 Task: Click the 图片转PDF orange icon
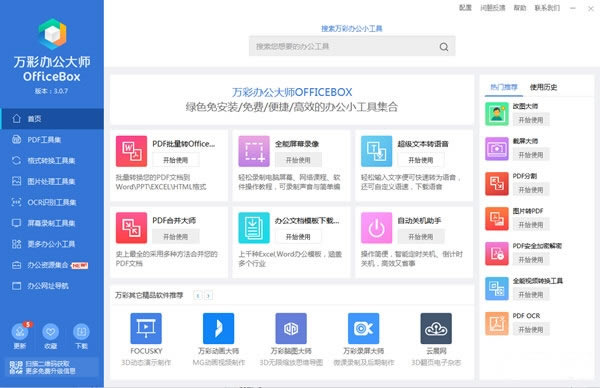(497, 219)
